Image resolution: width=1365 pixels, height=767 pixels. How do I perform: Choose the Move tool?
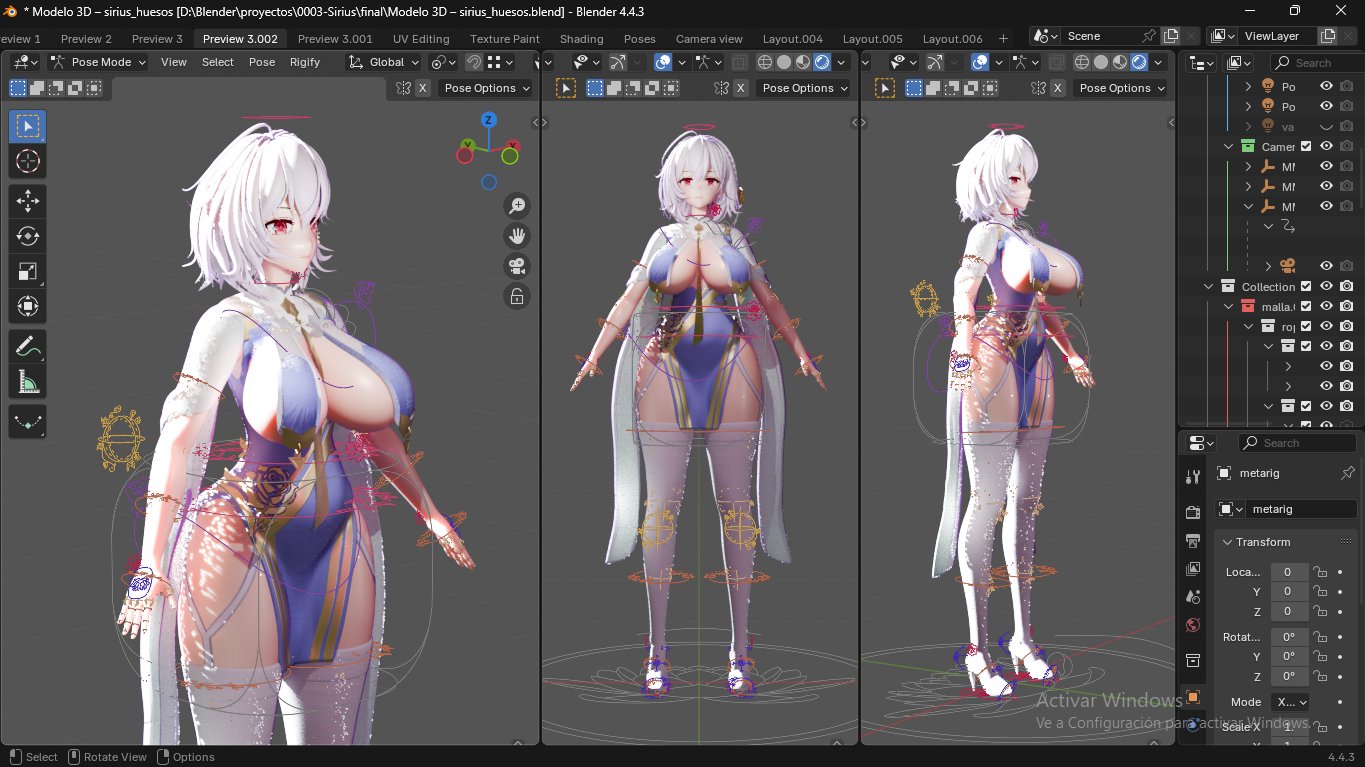tap(28, 201)
